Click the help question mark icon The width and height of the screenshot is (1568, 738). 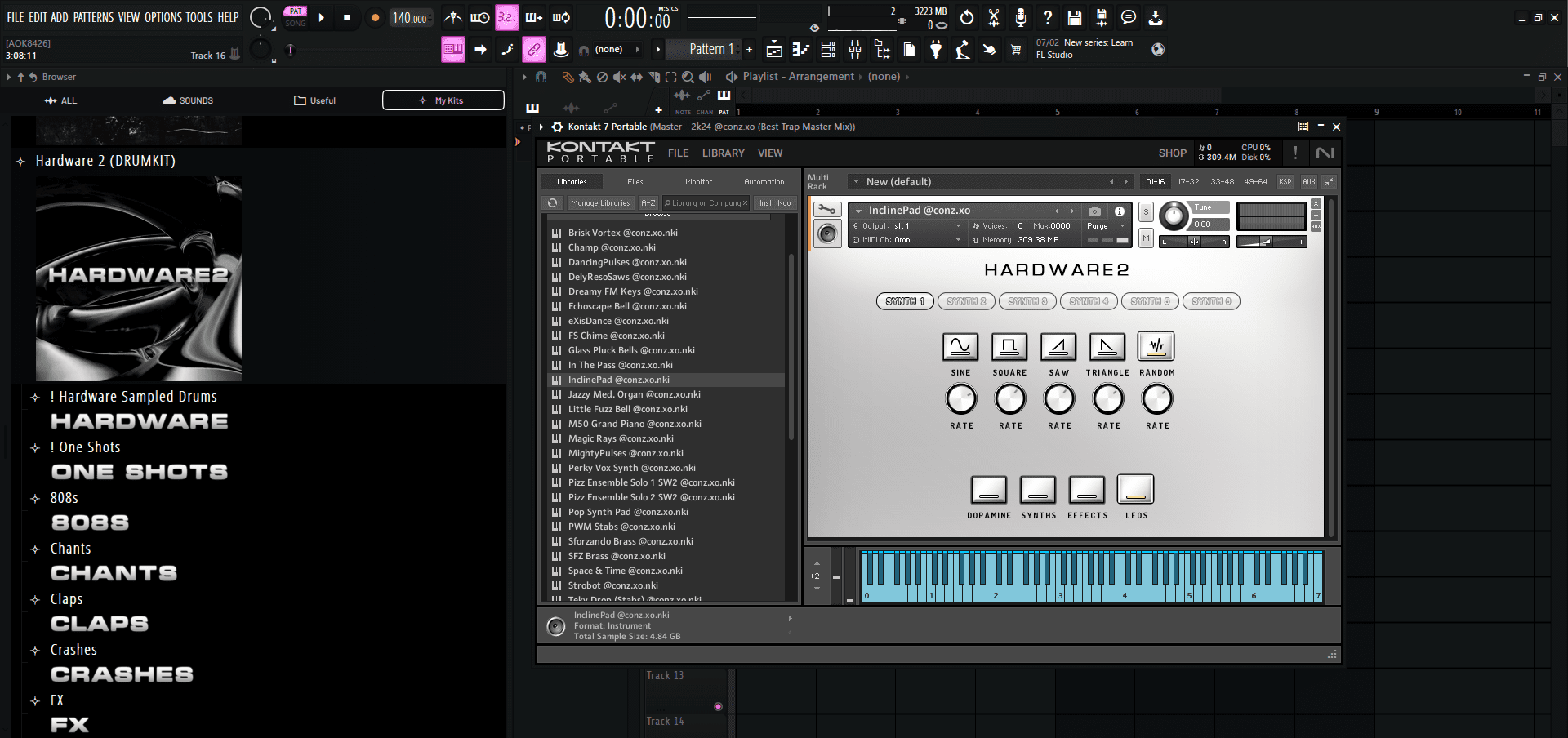pyautogui.click(x=1048, y=17)
